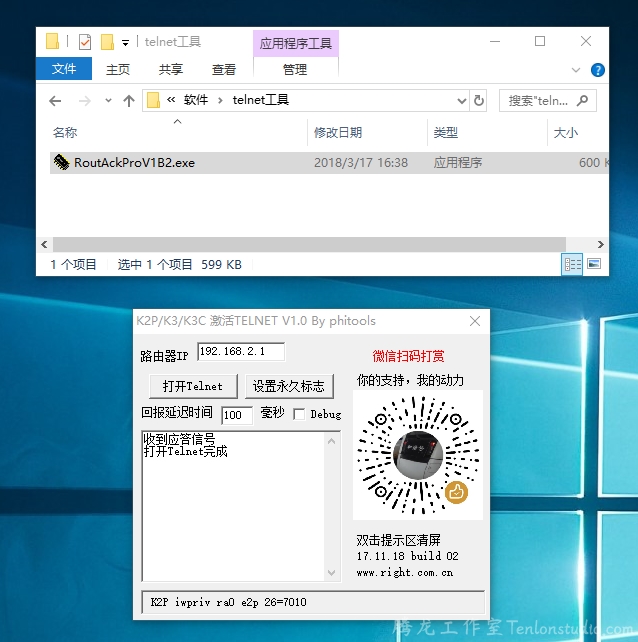Click the folder icon in the address bar
The height and width of the screenshot is (642, 638).
click(x=153, y=100)
